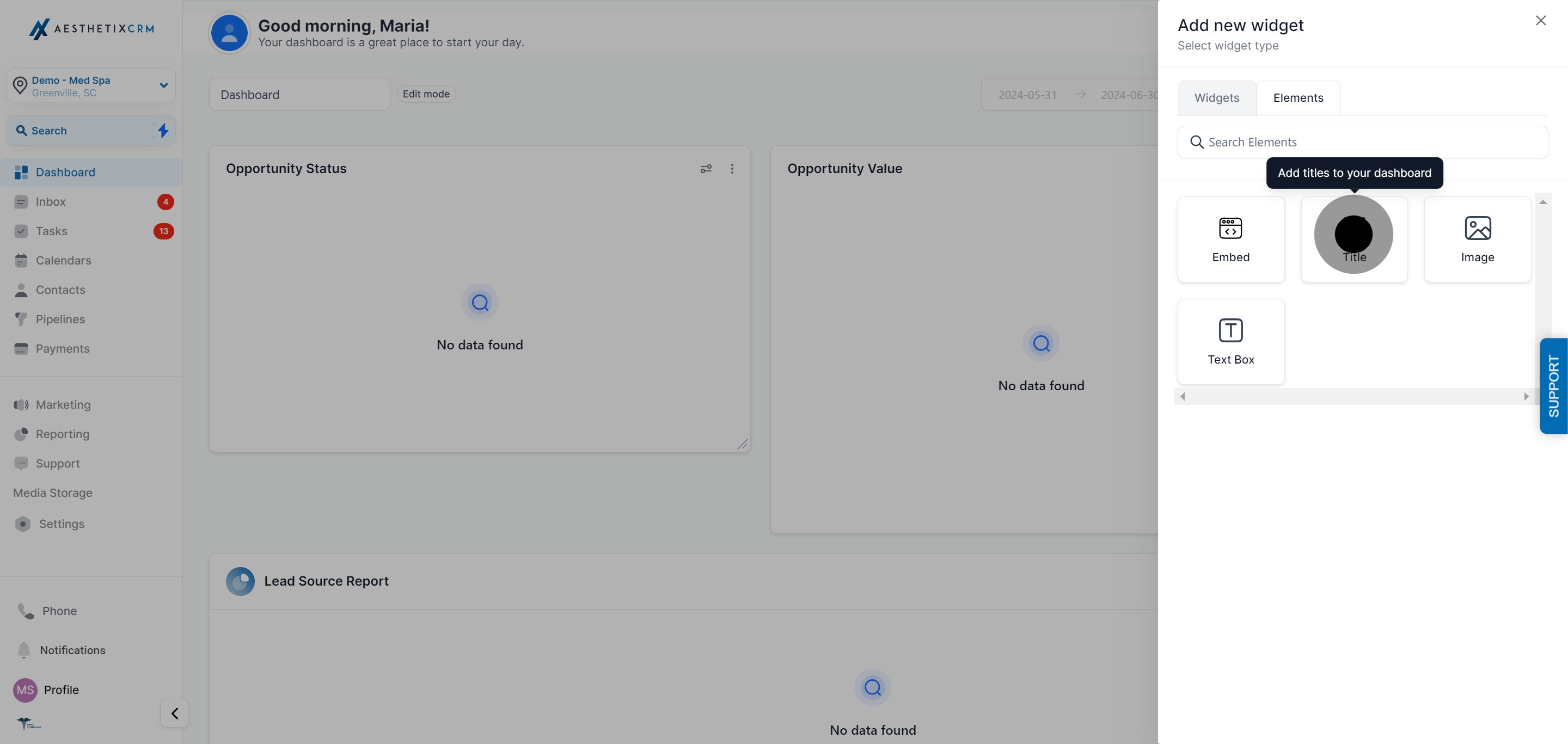
Task: Click the sidebar Search field
Action: [x=91, y=131]
